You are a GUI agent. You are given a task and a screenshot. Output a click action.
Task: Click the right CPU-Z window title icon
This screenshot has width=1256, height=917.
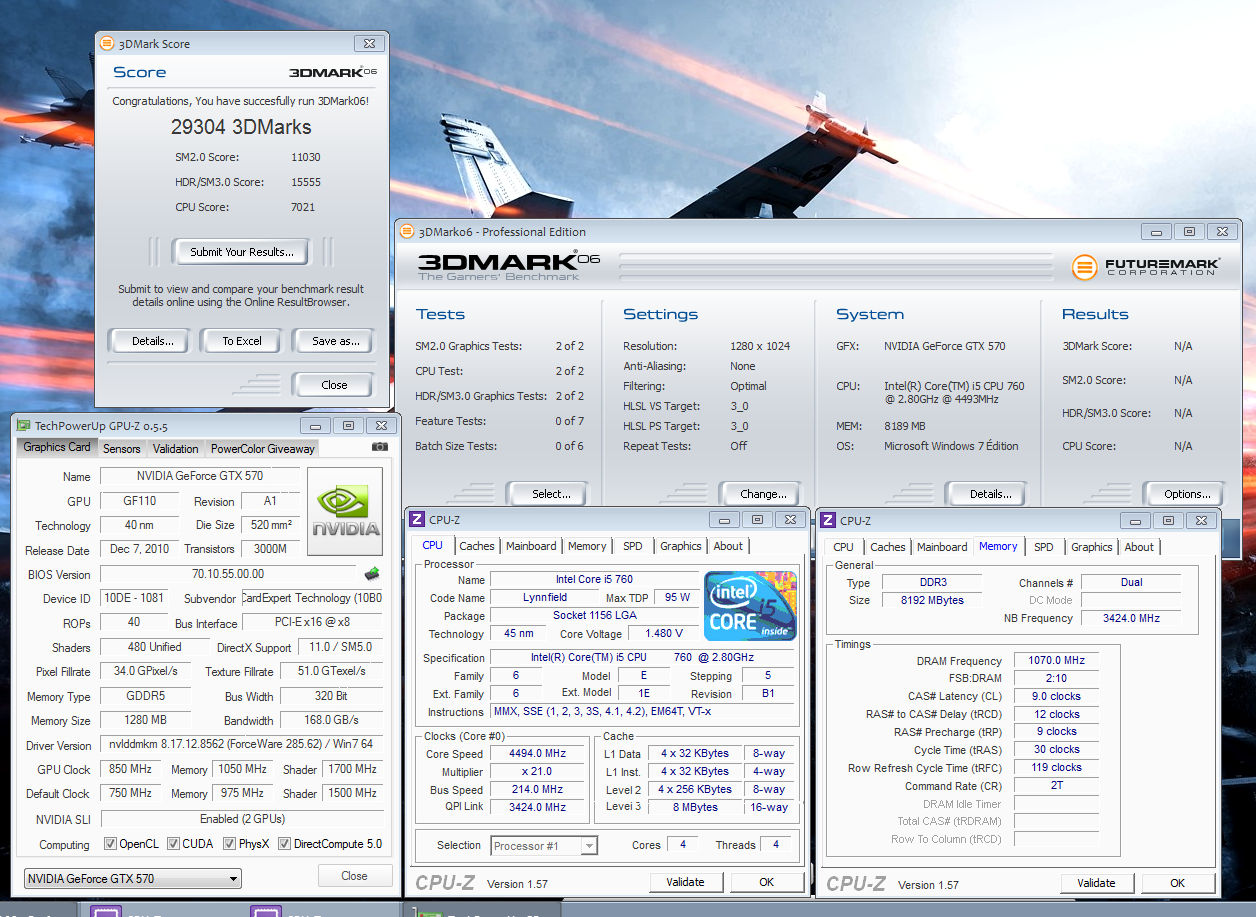(828, 521)
